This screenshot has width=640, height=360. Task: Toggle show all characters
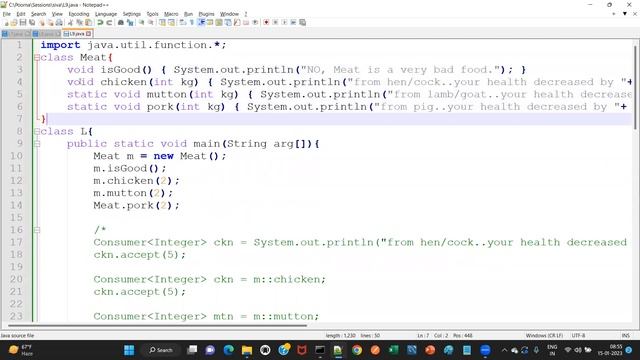[x=192, y=22]
